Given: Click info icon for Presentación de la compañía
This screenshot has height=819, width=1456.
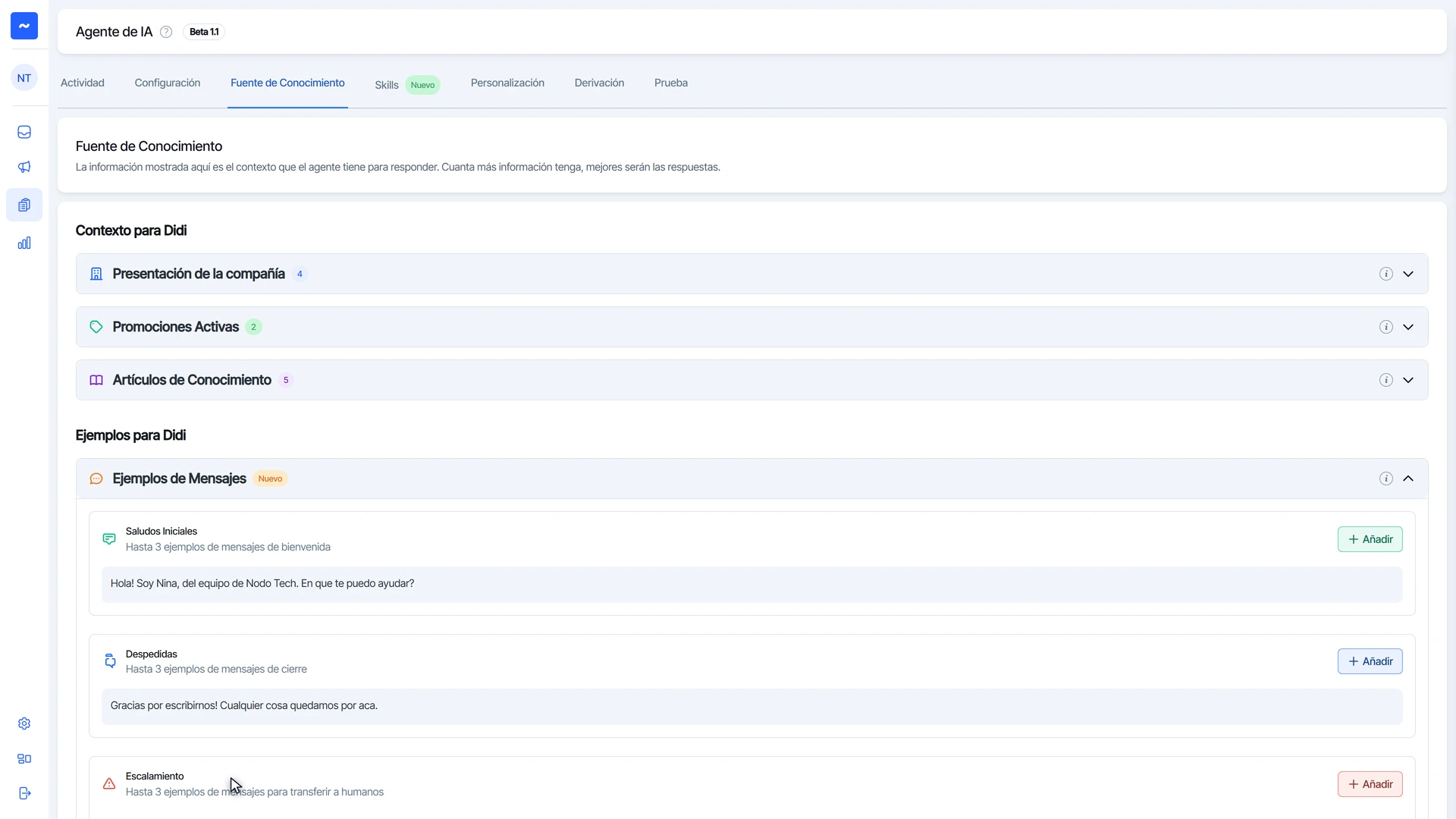Looking at the screenshot, I should tap(1385, 274).
